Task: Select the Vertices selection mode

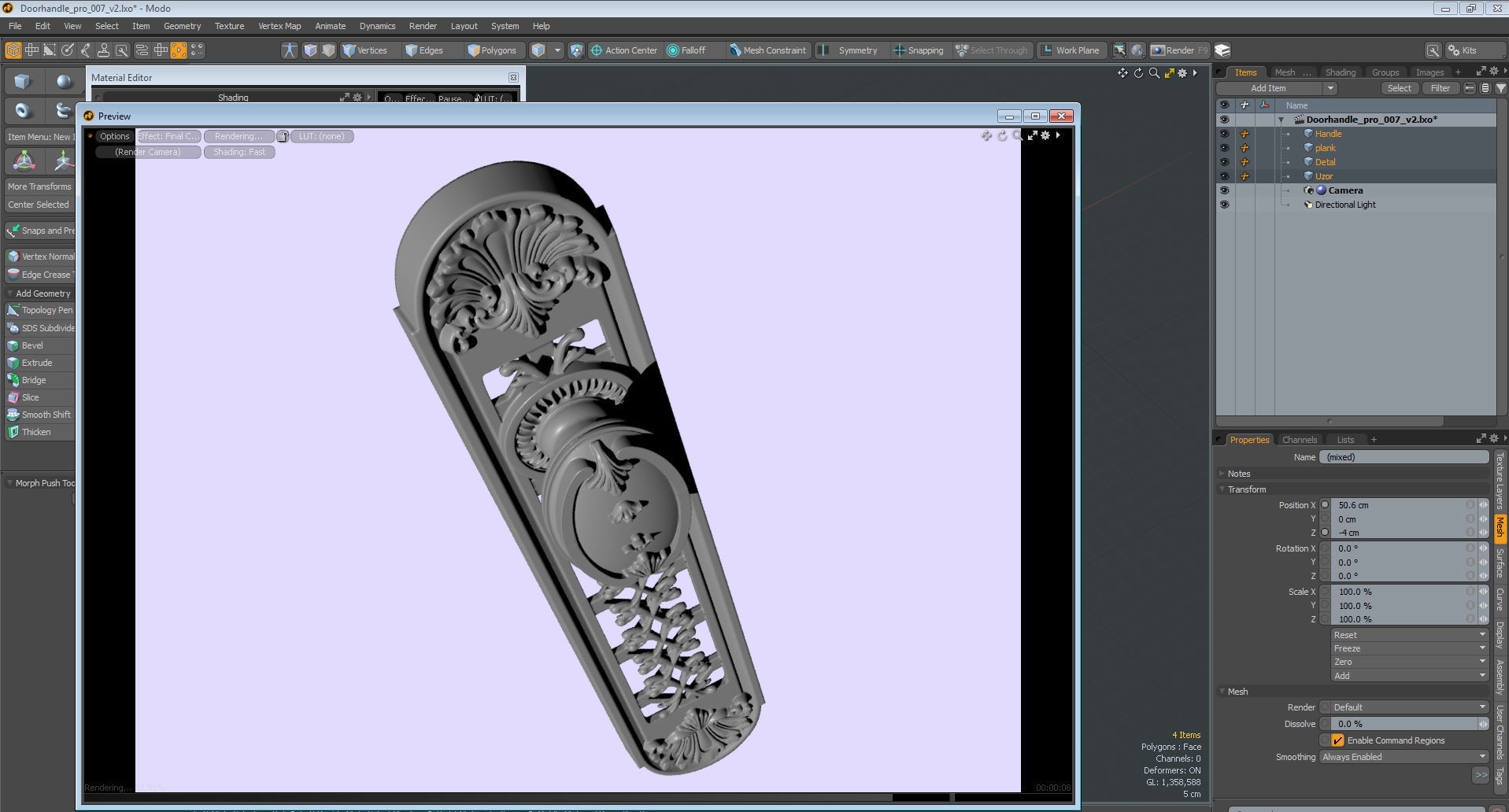Action: pyautogui.click(x=364, y=50)
